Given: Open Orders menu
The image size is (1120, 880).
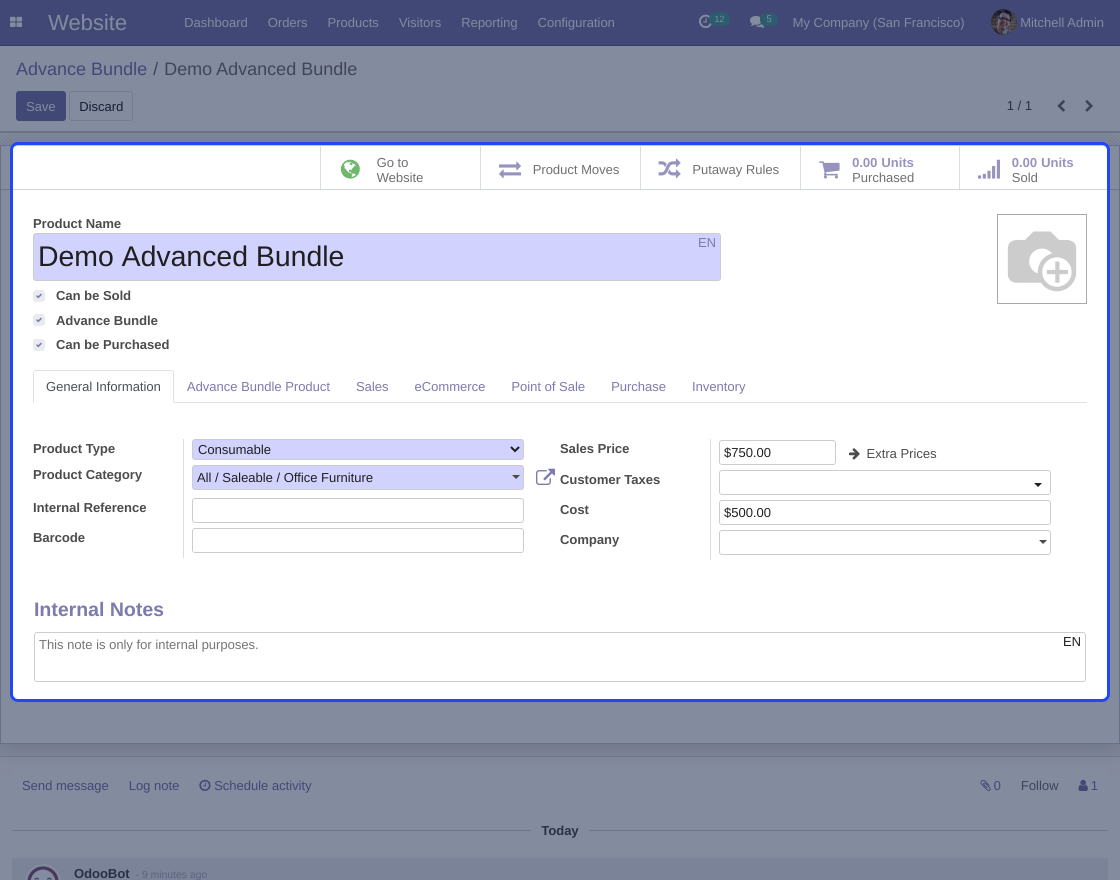Looking at the screenshot, I should click(x=287, y=23).
